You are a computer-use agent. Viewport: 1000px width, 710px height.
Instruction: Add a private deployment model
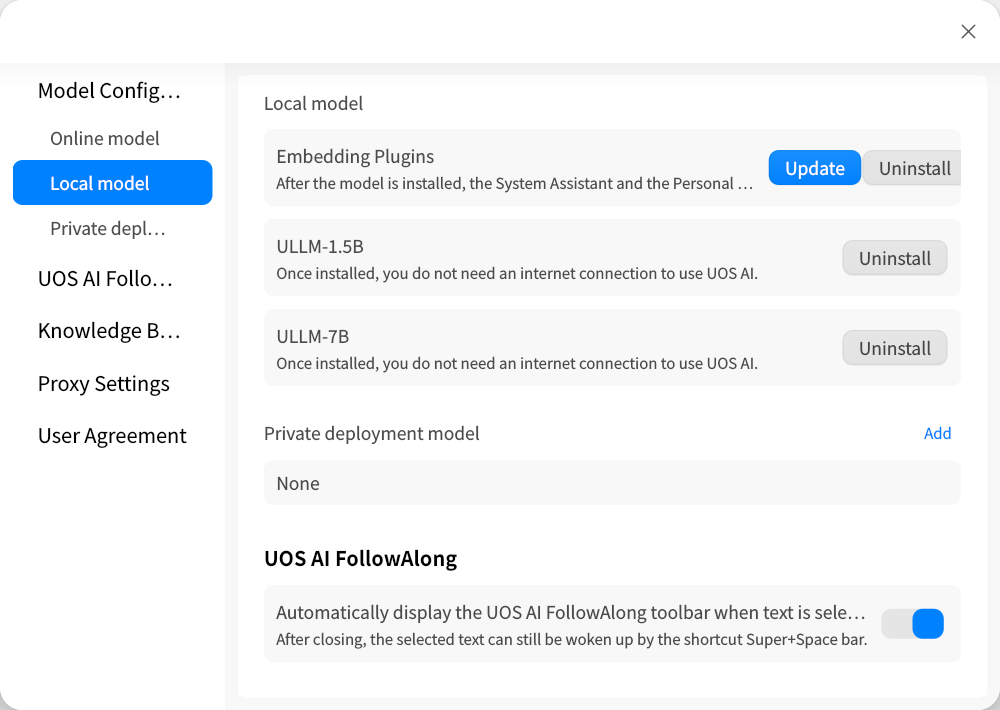(937, 433)
